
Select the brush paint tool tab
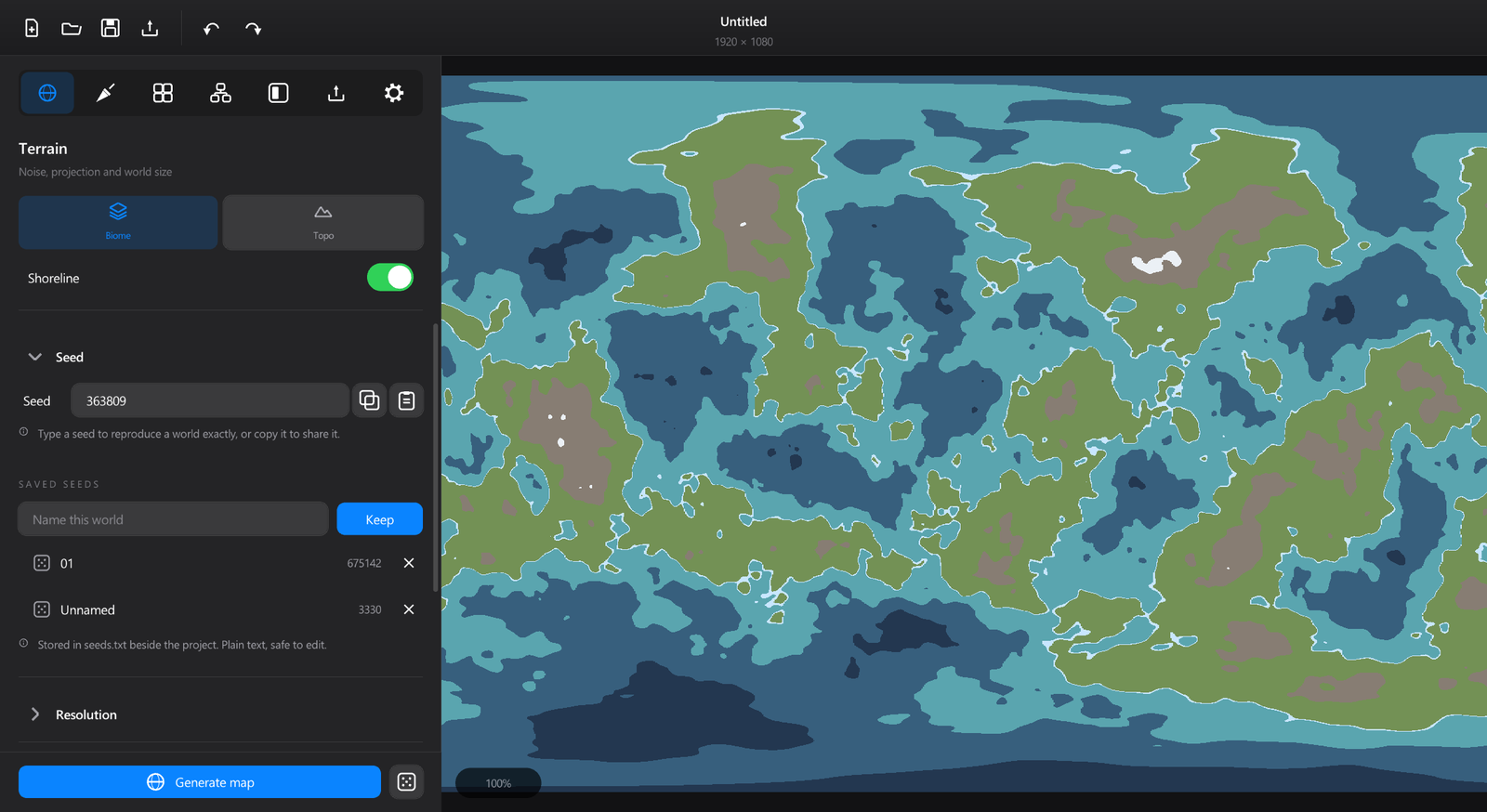[105, 93]
